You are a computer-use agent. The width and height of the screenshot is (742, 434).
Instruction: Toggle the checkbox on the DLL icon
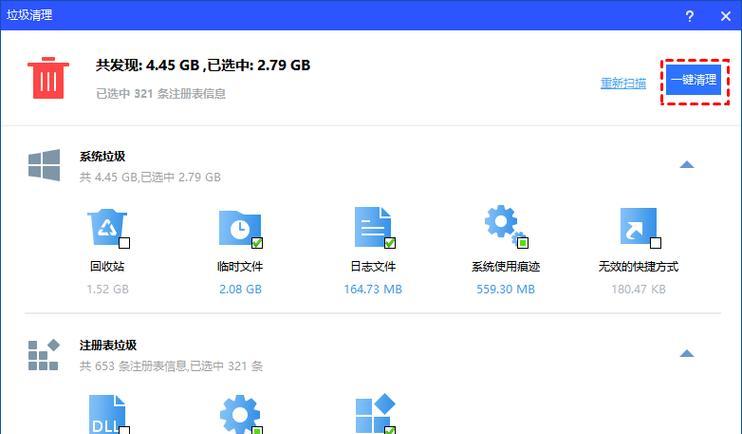tap(124, 430)
